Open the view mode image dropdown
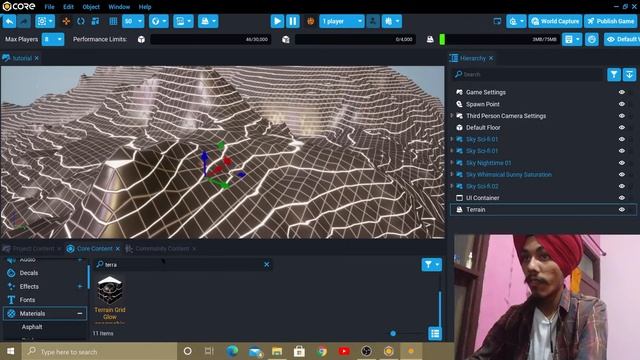The width and height of the screenshot is (640, 360). [x=183, y=21]
